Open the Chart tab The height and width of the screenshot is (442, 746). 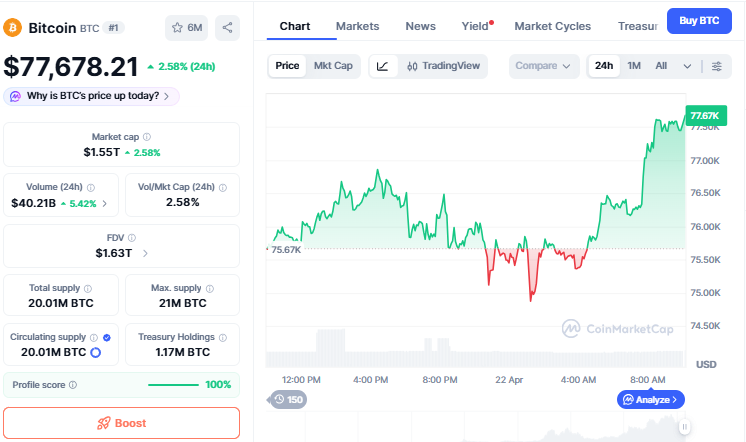(294, 26)
